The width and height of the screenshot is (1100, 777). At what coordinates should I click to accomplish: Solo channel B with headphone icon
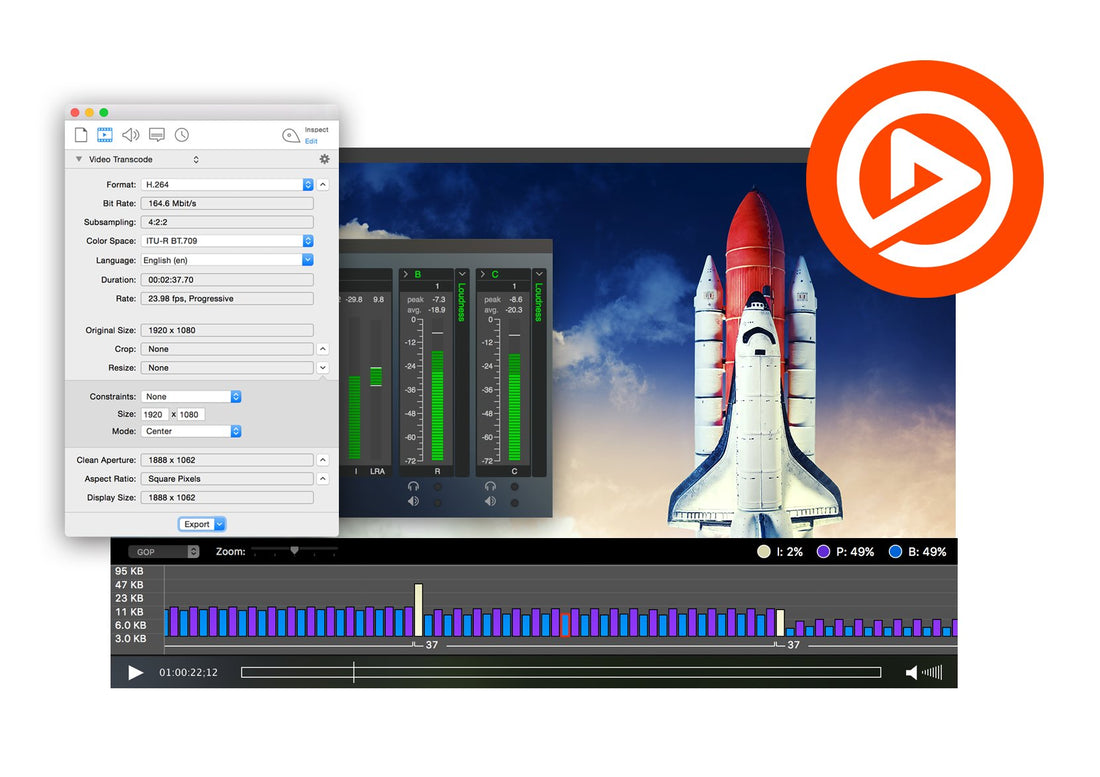pyautogui.click(x=413, y=487)
